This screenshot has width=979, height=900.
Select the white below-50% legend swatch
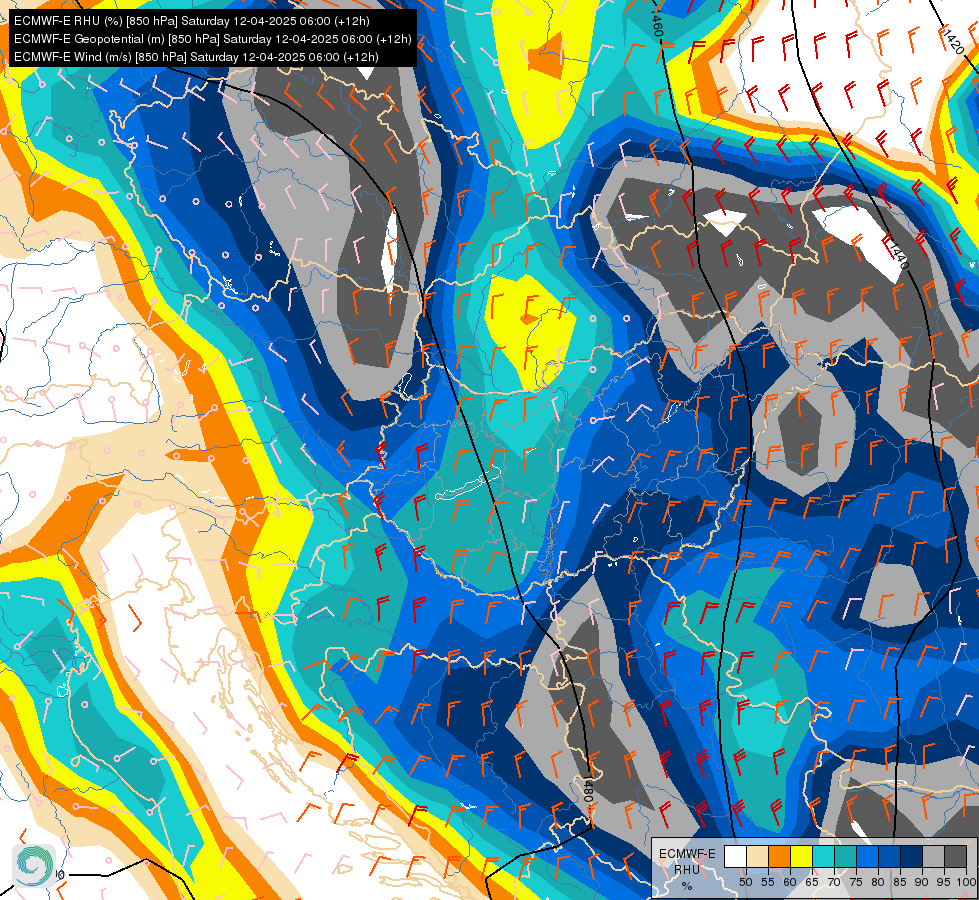(735, 856)
